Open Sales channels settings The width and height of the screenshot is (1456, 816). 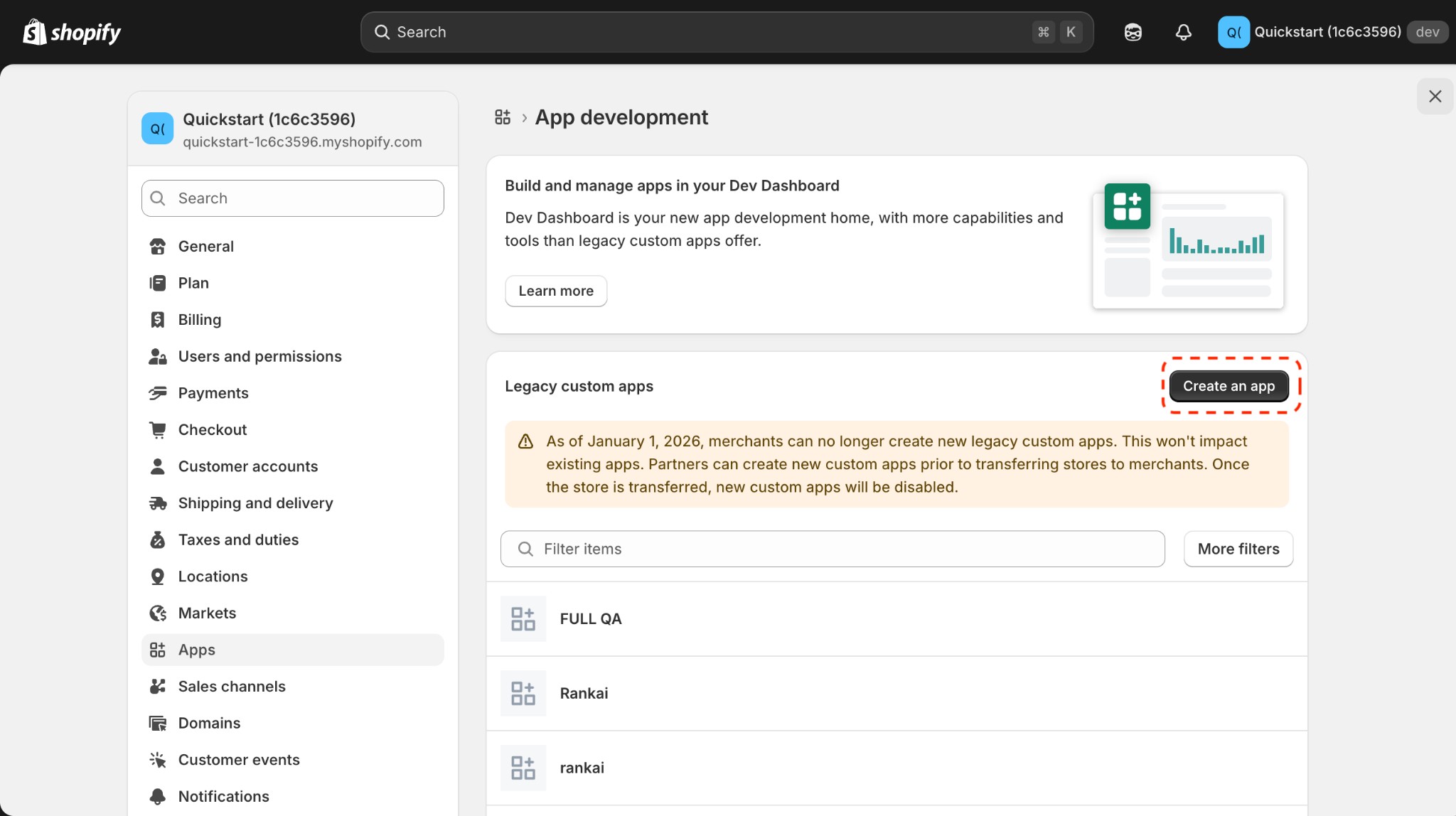pos(231,686)
